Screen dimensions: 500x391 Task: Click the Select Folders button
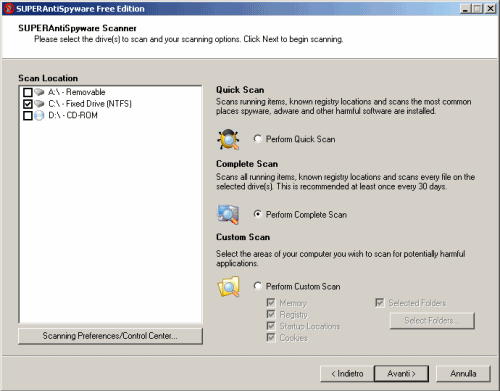(x=432, y=321)
